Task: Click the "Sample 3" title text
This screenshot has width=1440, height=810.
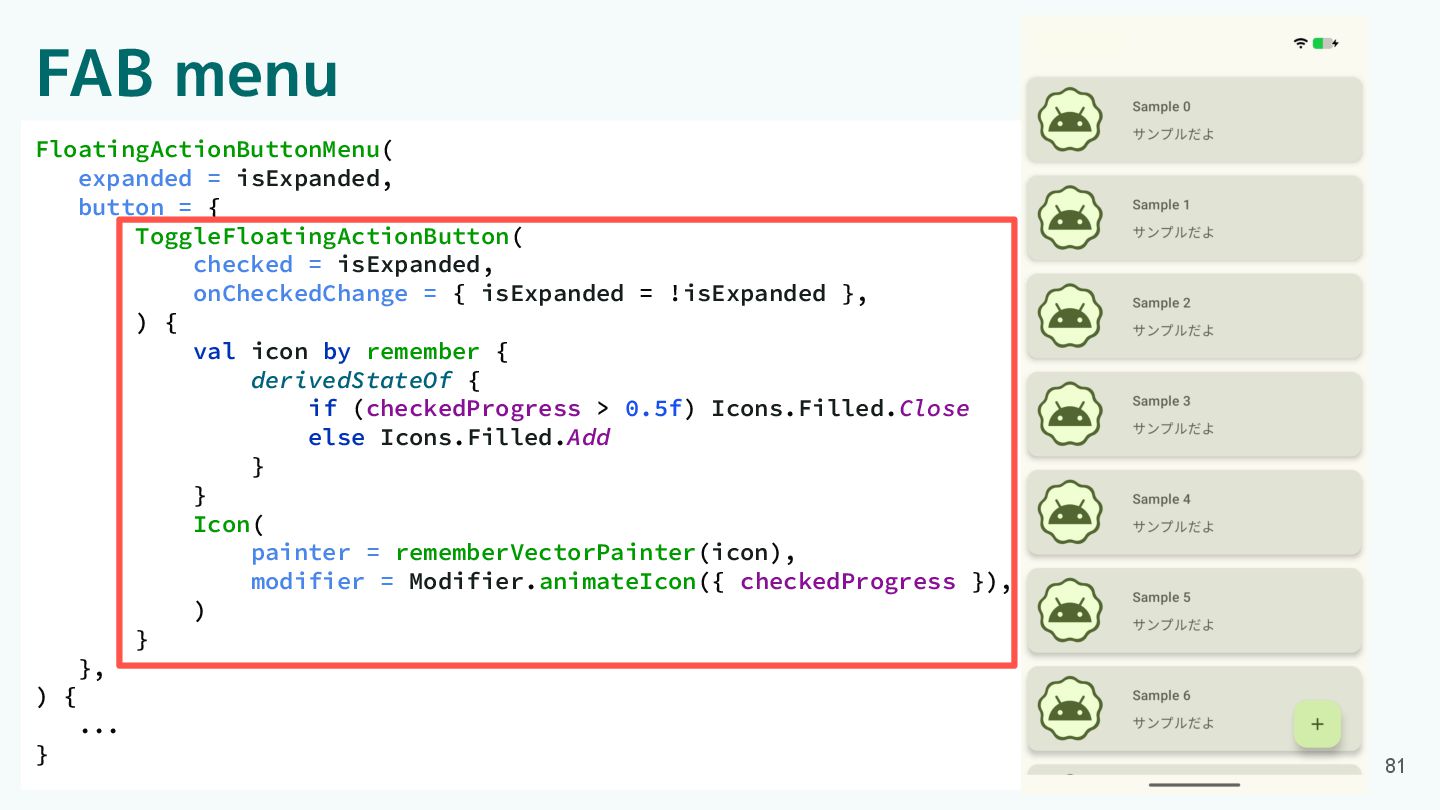Action: click(1161, 401)
